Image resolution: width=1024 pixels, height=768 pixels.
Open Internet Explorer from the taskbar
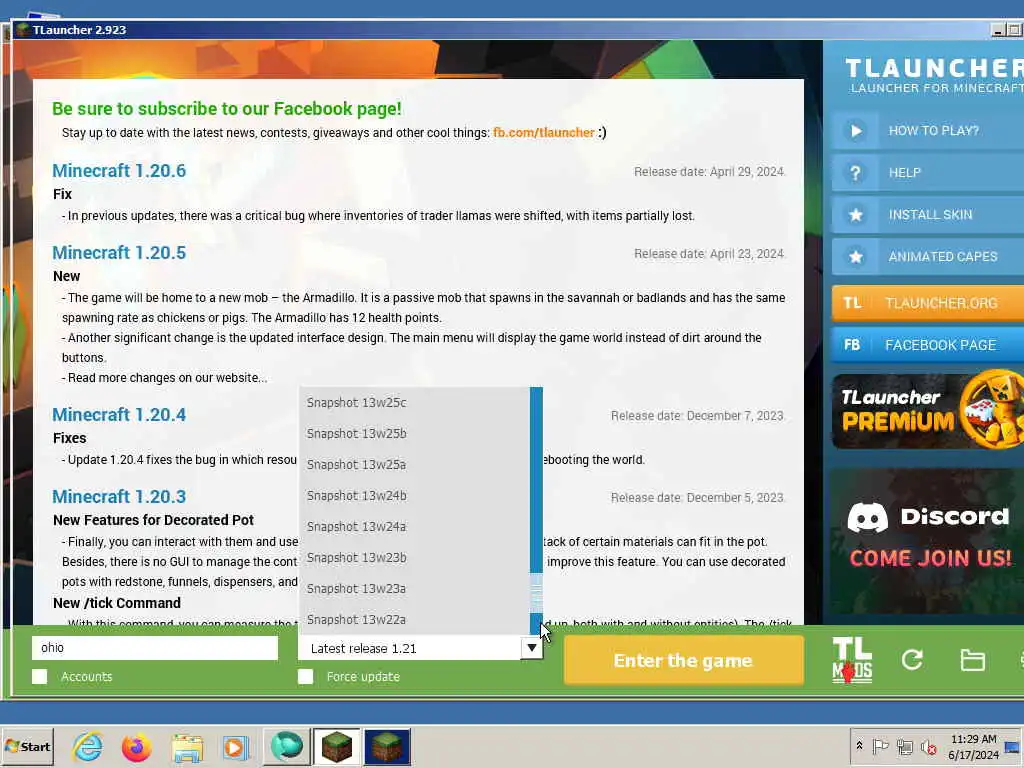tap(88, 746)
